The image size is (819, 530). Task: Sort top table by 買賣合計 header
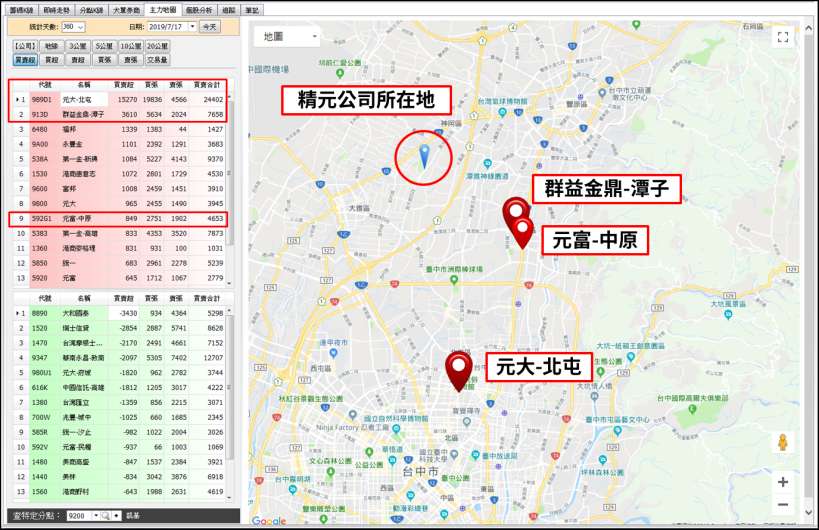pyautogui.click(x=207, y=85)
